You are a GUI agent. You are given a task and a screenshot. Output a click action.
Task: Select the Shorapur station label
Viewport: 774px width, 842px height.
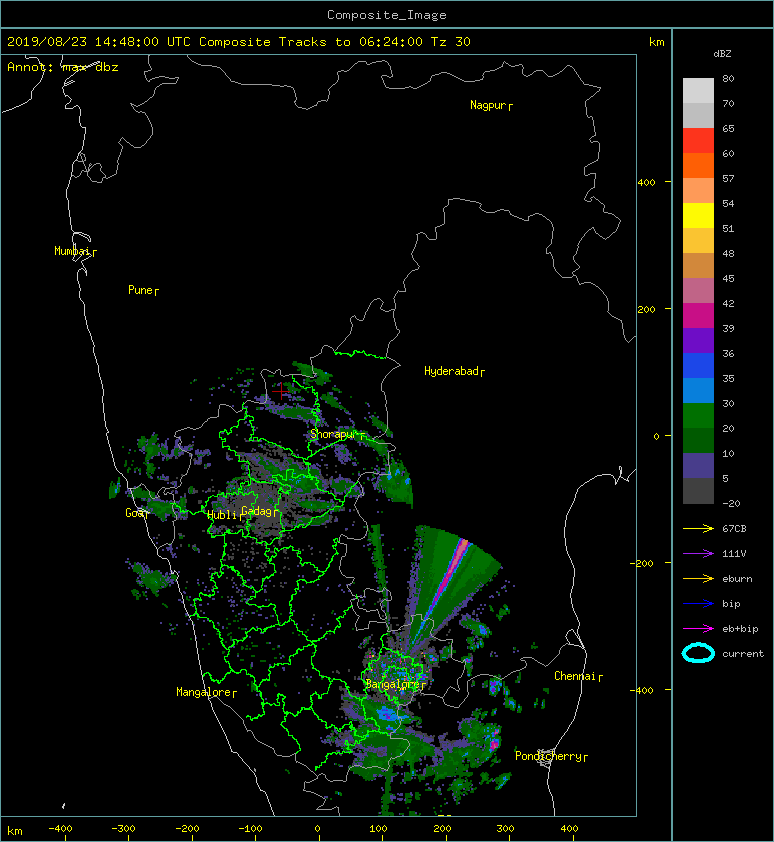(337, 434)
